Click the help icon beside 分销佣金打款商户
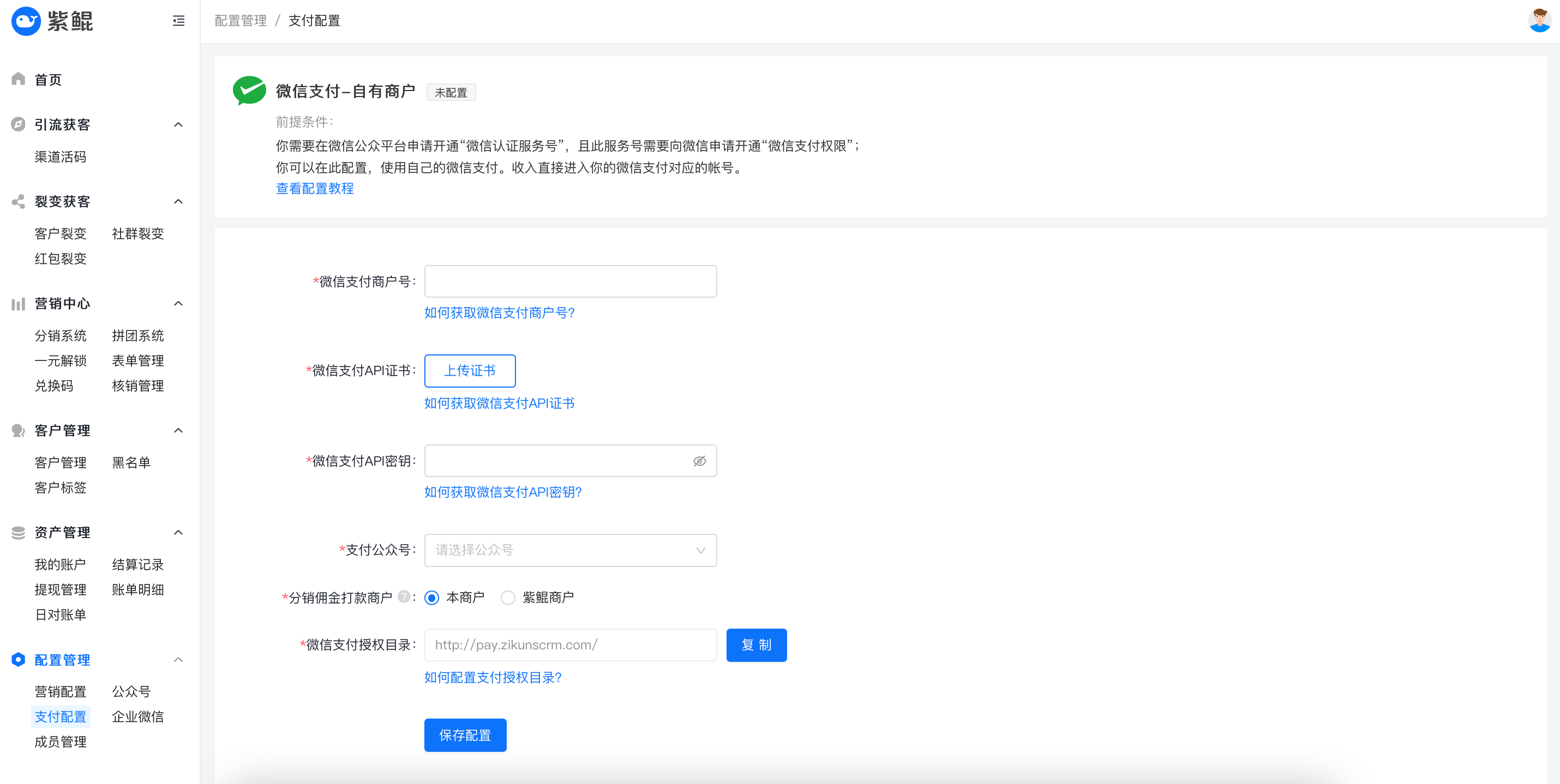The height and width of the screenshot is (784, 1560). [404, 596]
